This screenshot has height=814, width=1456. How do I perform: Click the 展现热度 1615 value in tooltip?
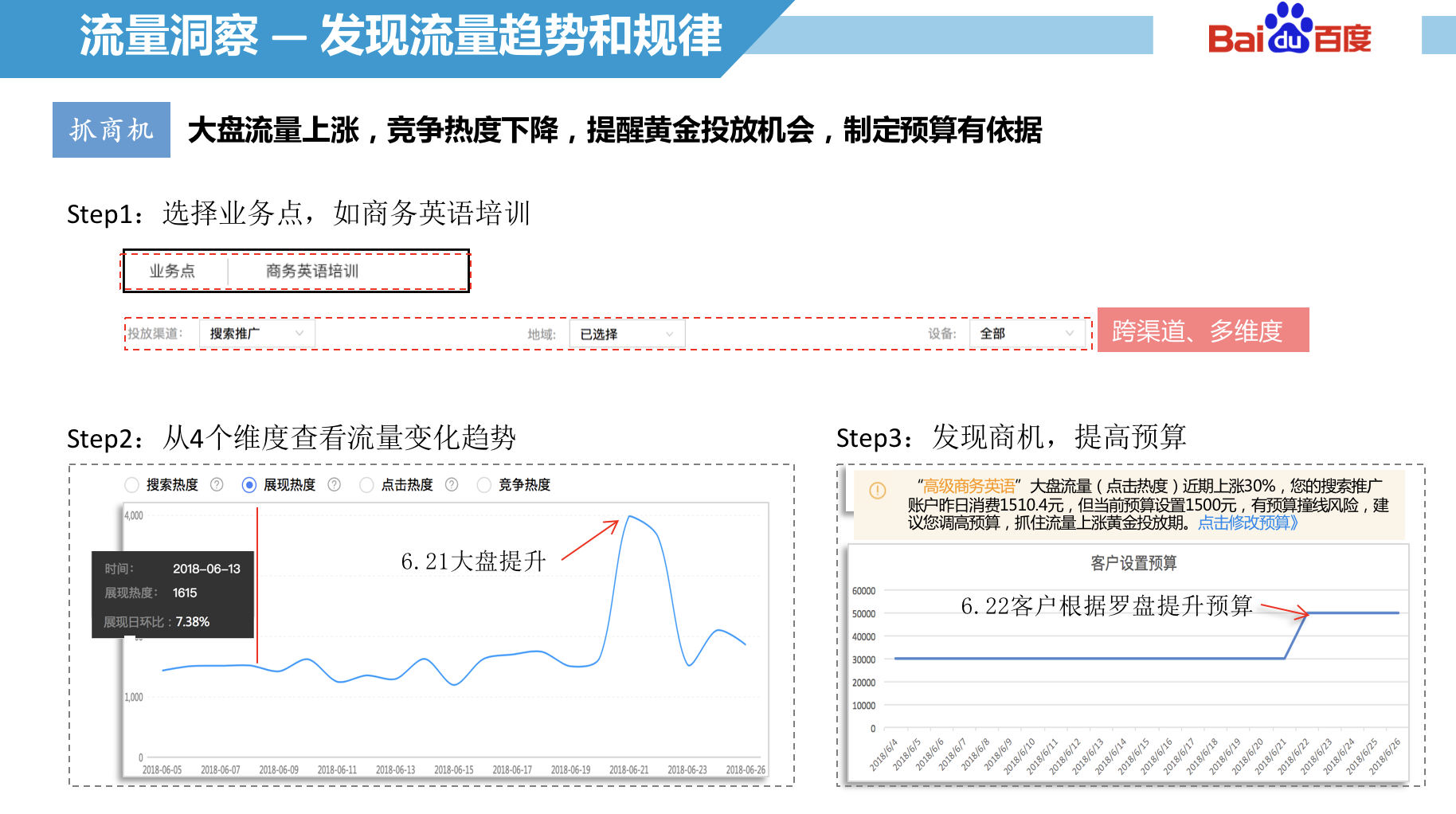[x=185, y=593]
